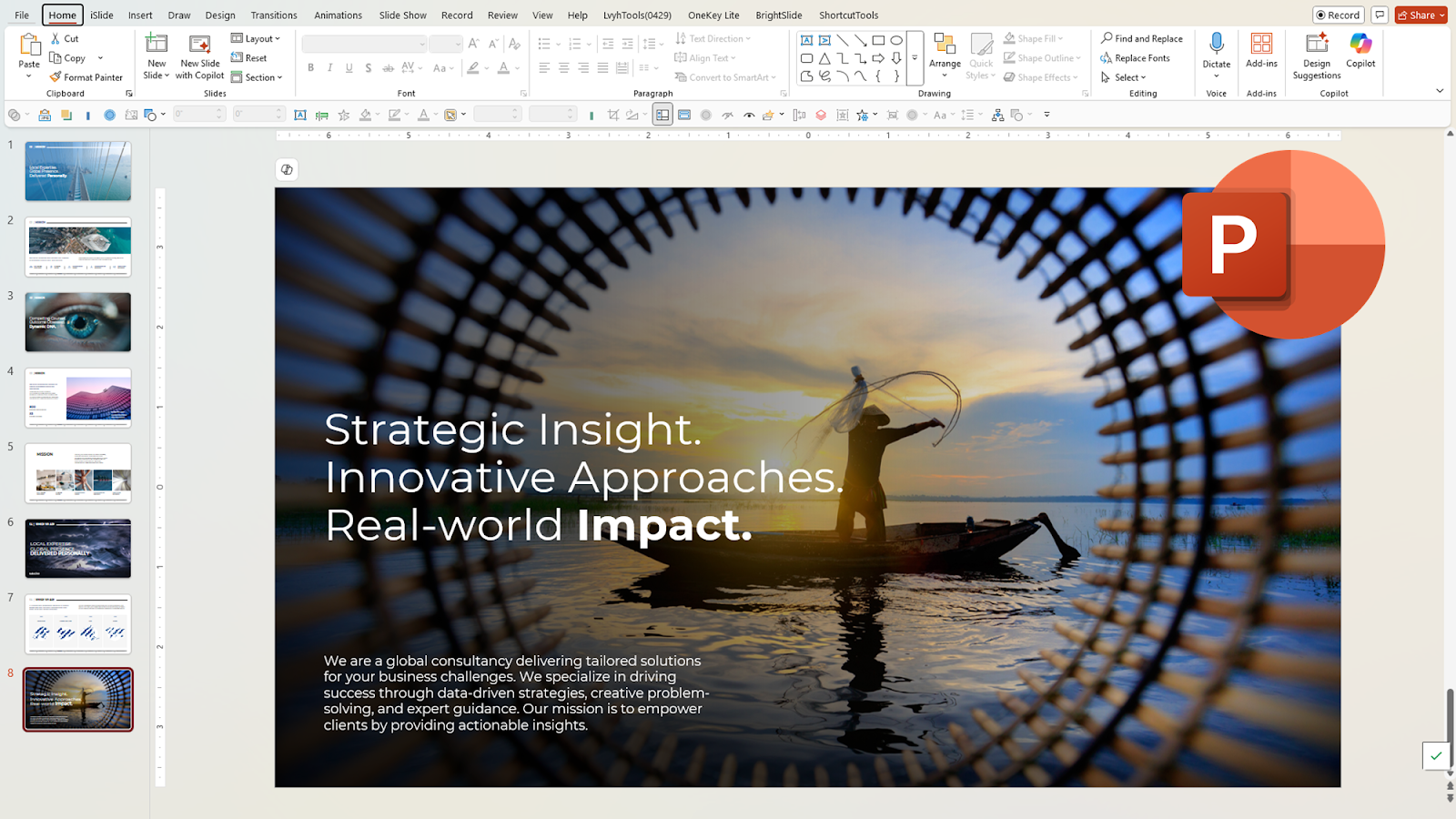
Task: Click the crop tool in quick toolbar
Action: (x=612, y=115)
